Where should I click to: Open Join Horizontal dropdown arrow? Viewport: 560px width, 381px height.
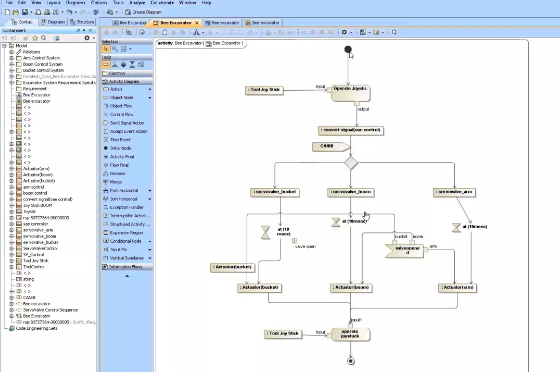150,199
